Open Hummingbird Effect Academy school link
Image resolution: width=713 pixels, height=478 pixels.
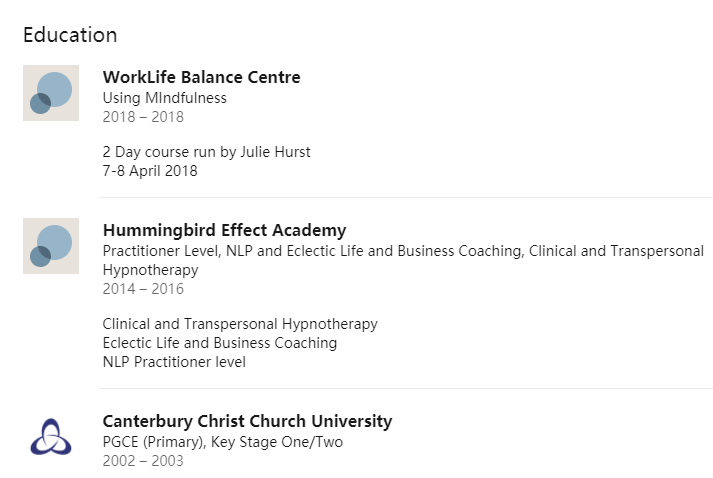tap(224, 230)
